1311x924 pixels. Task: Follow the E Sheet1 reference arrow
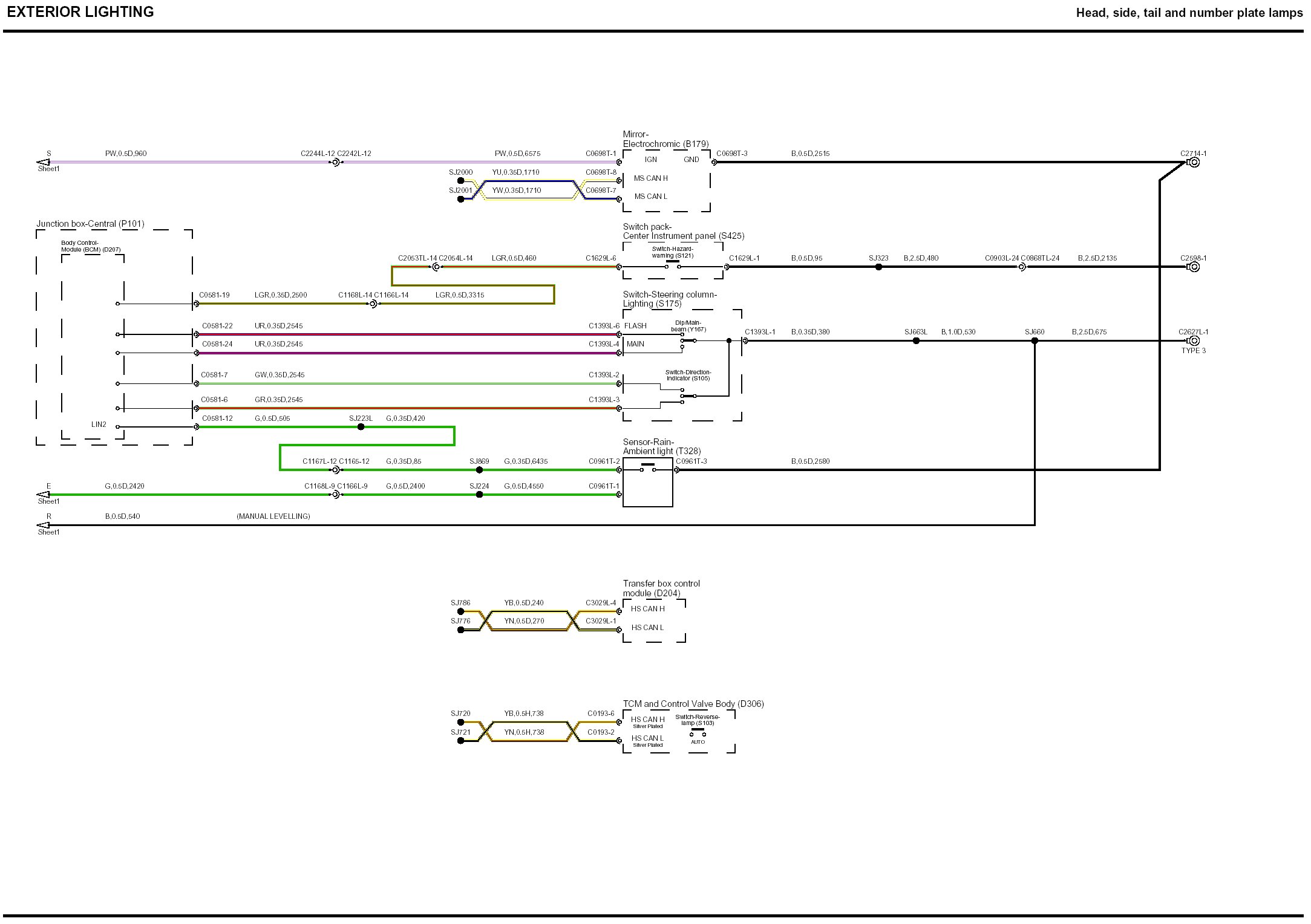click(44, 495)
